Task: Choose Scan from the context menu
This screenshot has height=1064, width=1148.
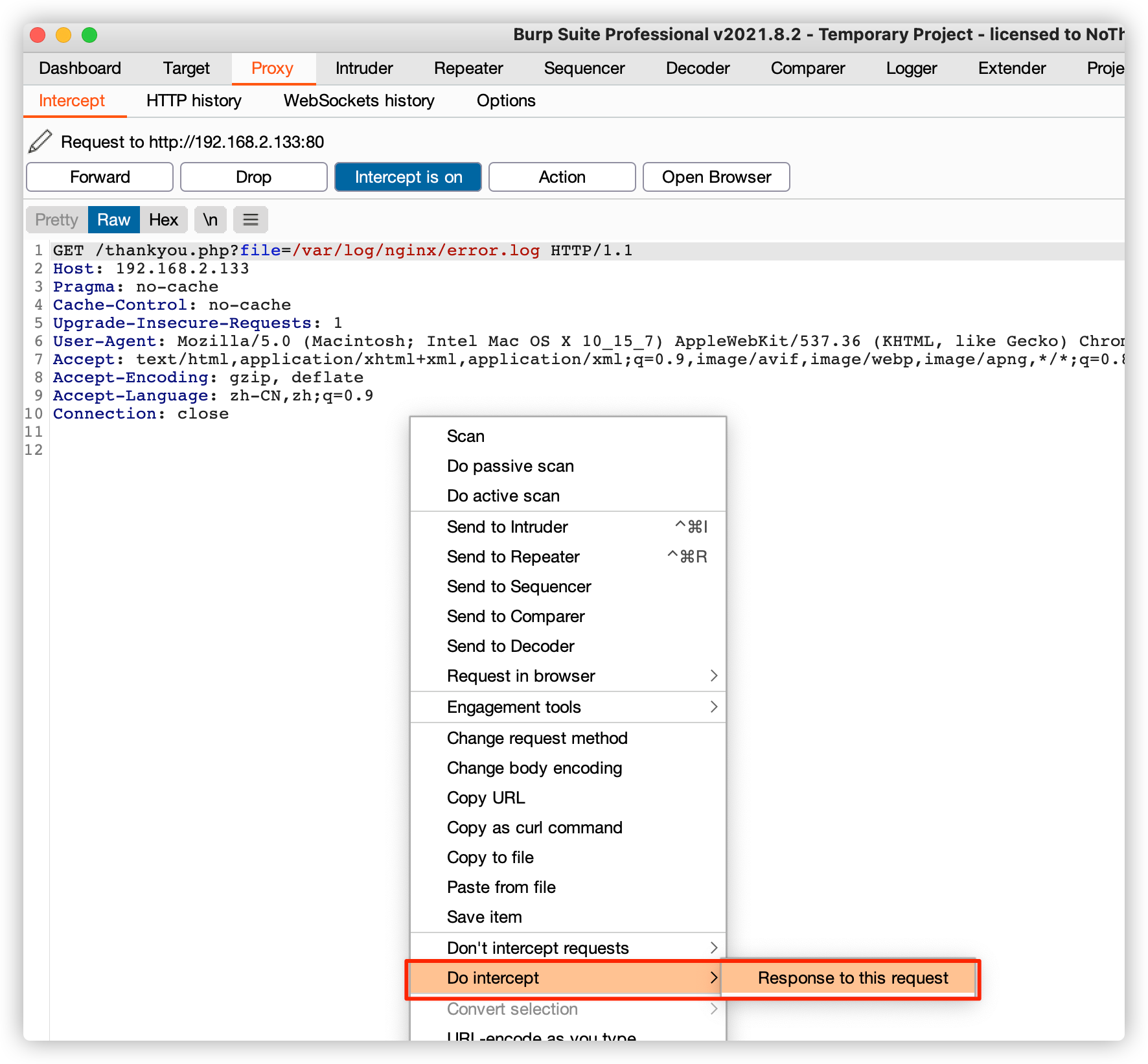Action: [x=568, y=436]
